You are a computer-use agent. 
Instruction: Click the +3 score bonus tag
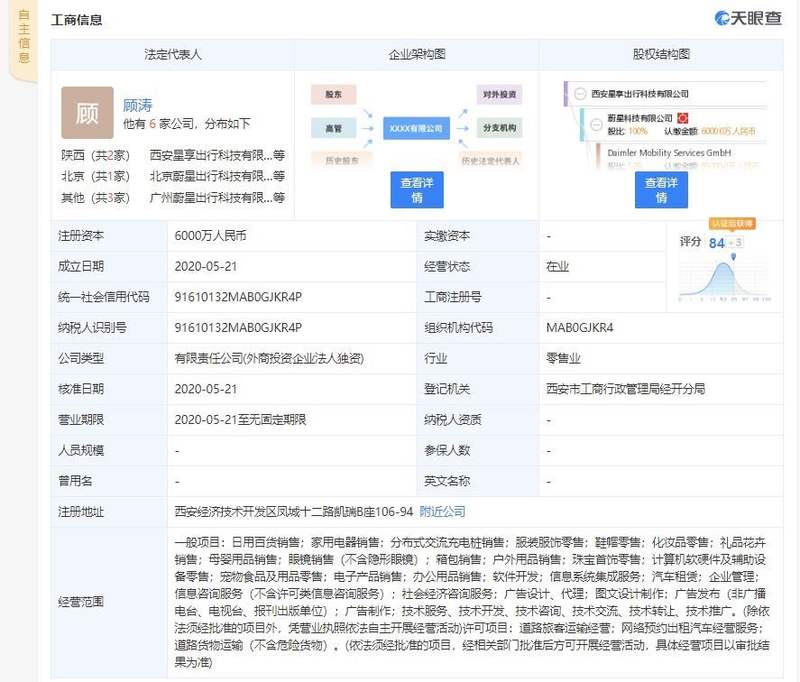click(x=735, y=243)
